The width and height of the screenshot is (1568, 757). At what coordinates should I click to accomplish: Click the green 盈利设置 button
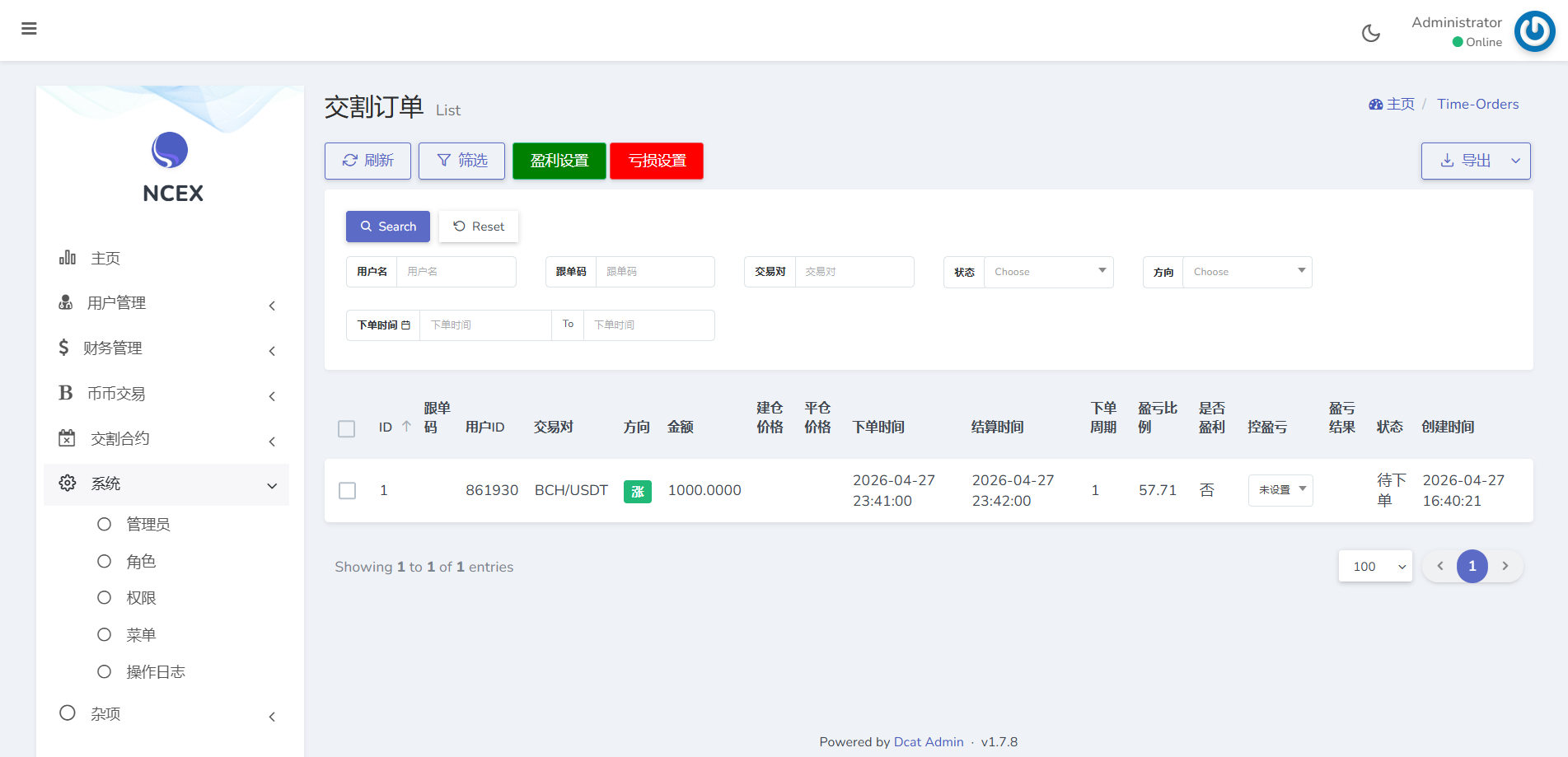click(x=559, y=161)
